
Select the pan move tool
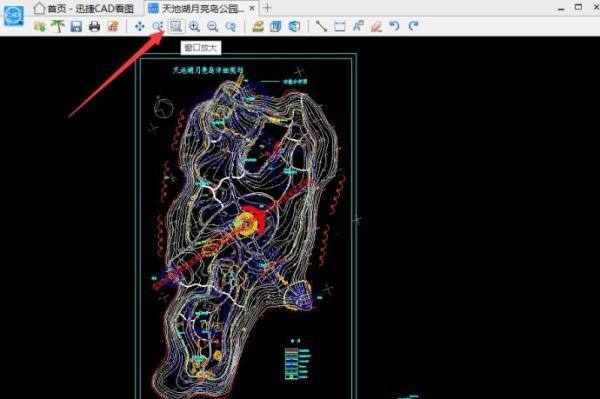[140, 26]
